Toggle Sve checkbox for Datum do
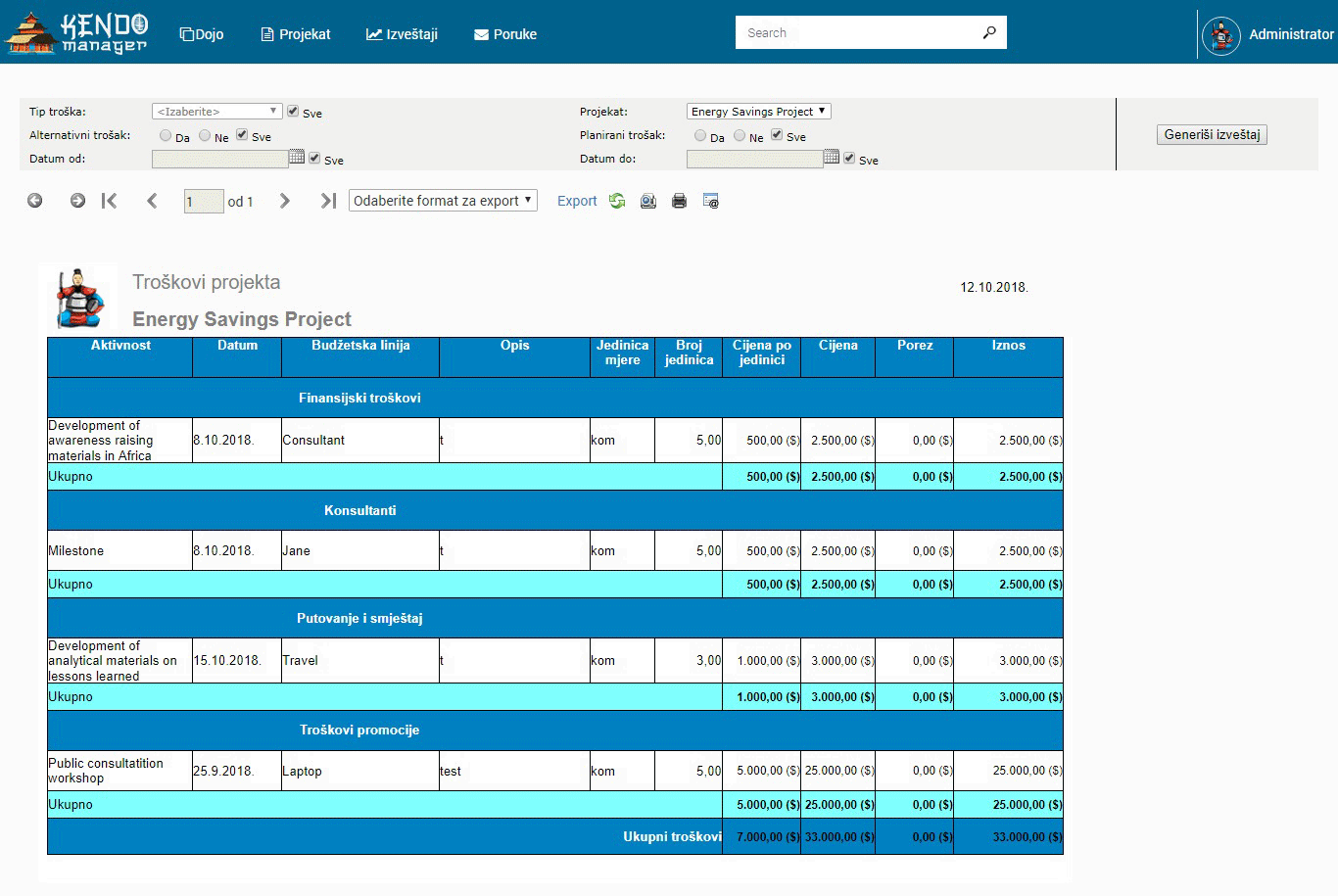This screenshot has height=896, width=1338. (x=849, y=158)
